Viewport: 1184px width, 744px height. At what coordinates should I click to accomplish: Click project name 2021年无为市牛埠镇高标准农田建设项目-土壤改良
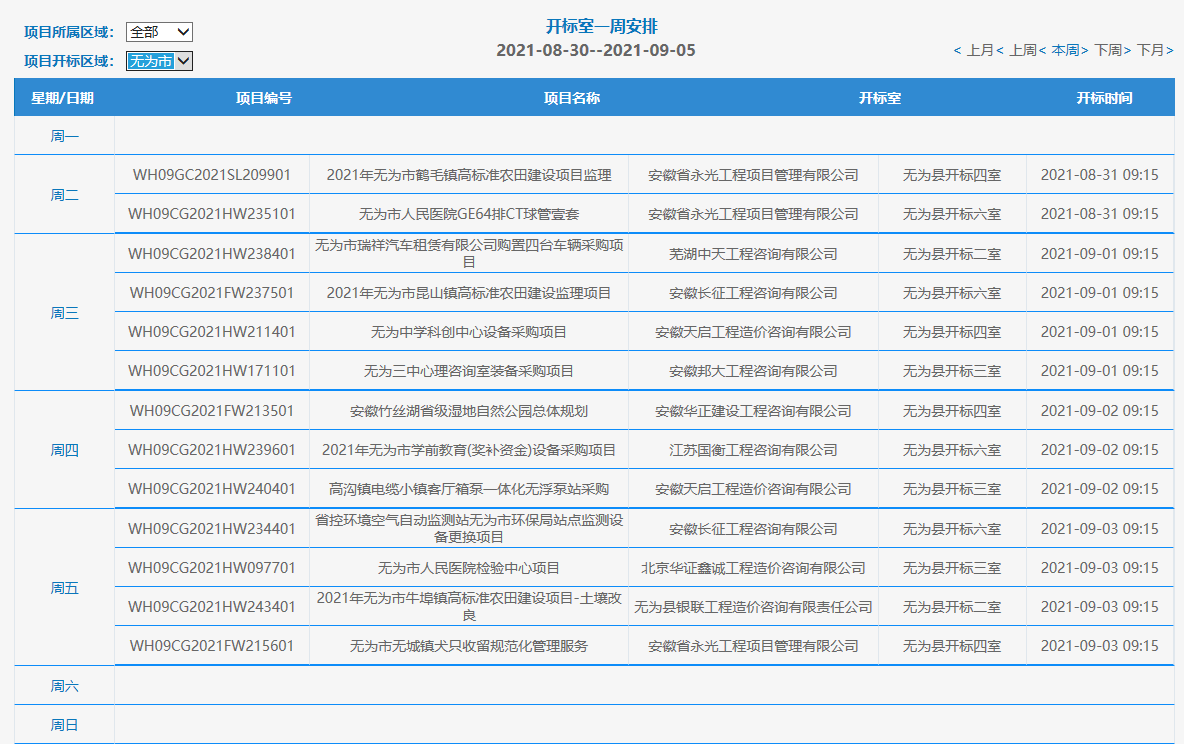pyautogui.click(x=469, y=607)
